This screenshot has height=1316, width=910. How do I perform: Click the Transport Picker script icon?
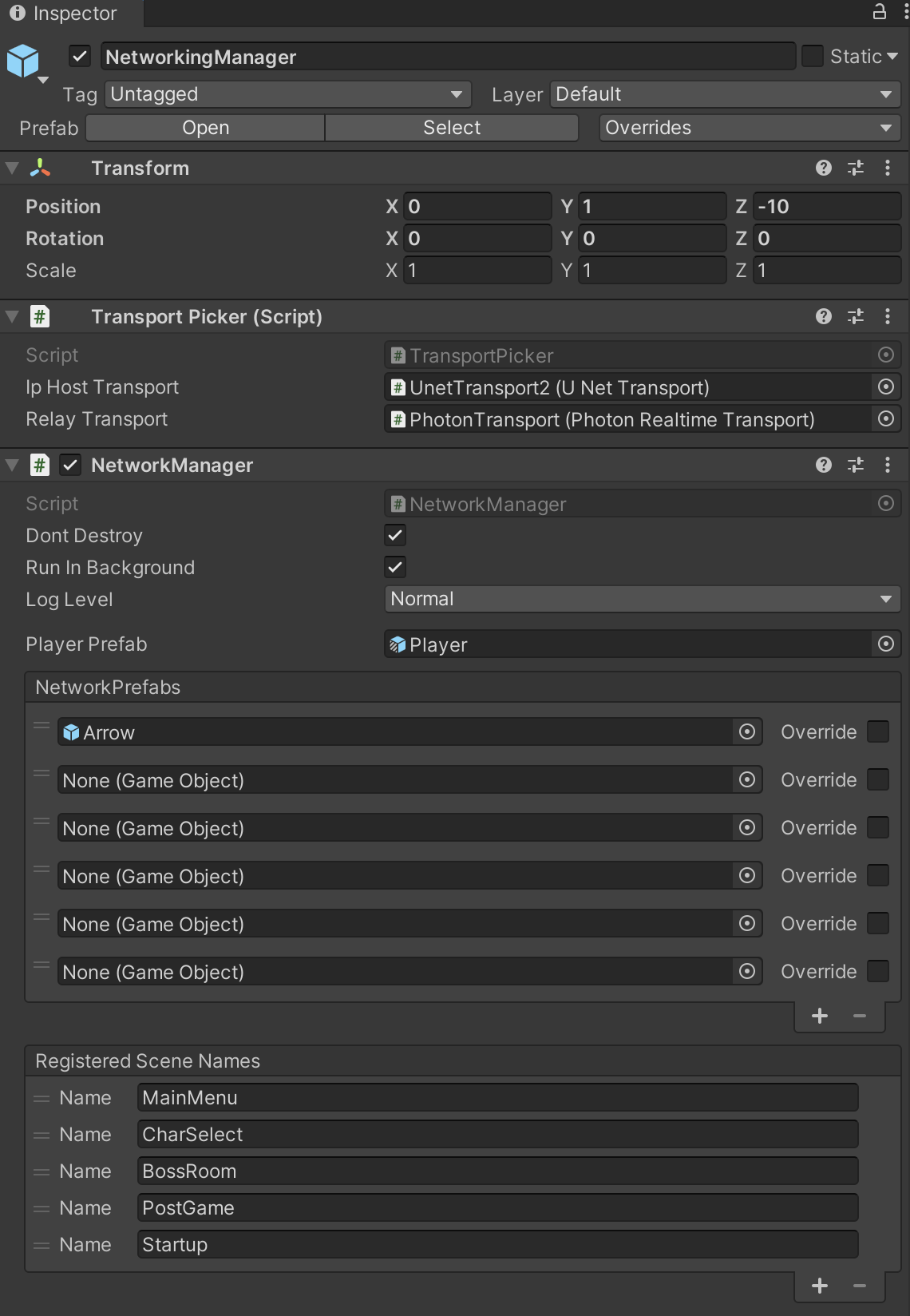[40, 316]
